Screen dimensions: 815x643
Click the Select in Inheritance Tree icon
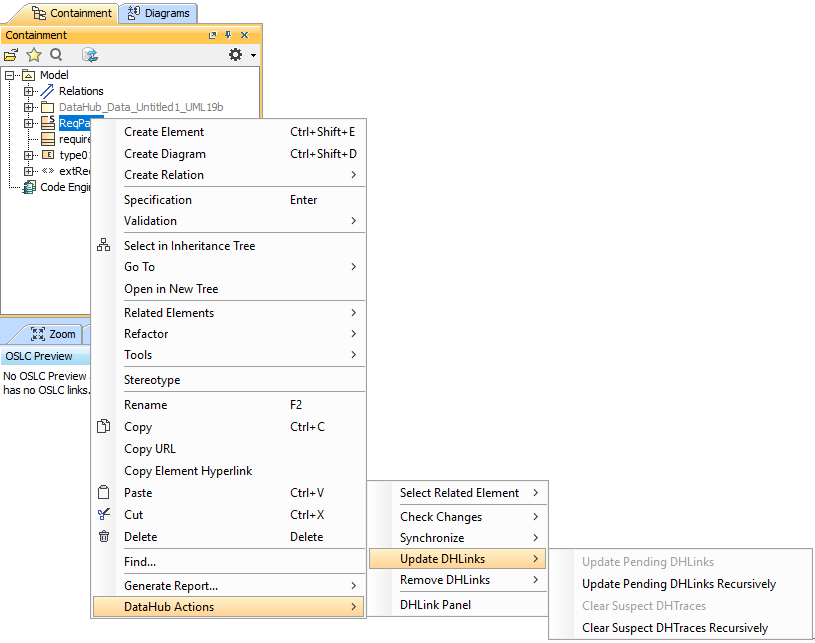click(103, 245)
